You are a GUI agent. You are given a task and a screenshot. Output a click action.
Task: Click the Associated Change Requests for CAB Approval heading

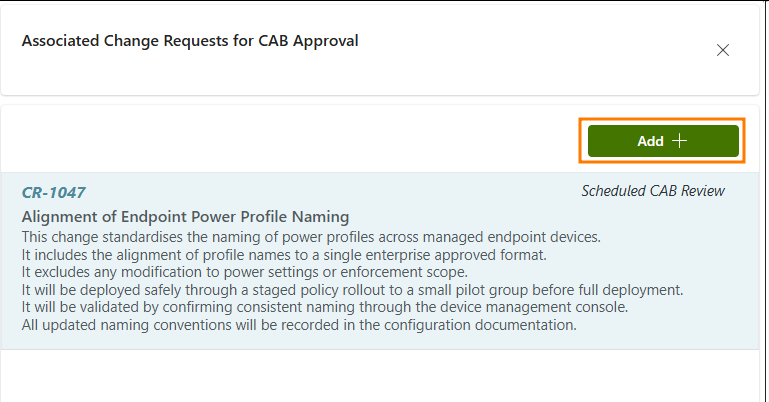click(x=190, y=41)
